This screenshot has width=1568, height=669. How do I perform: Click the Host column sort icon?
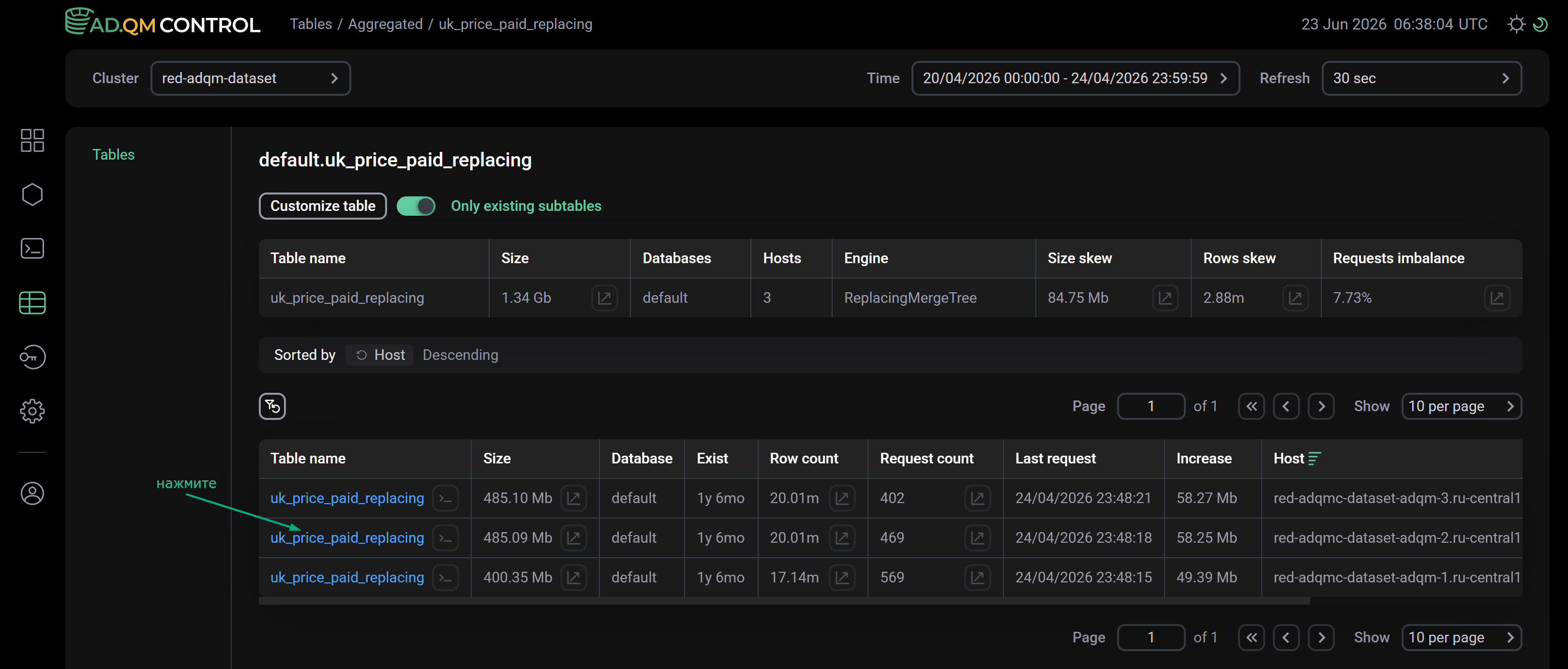coord(1314,459)
